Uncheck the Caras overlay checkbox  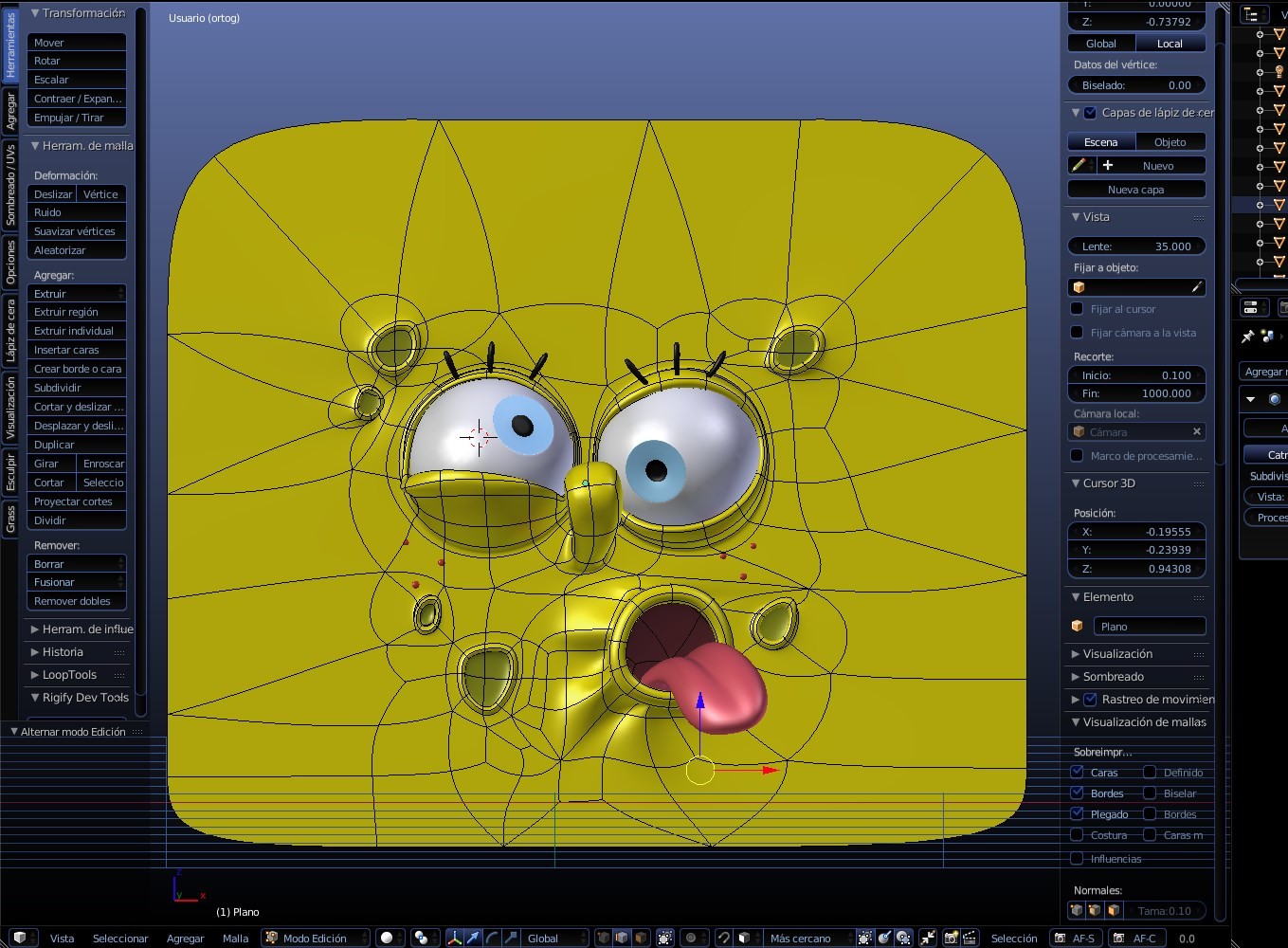[x=1077, y=772]
